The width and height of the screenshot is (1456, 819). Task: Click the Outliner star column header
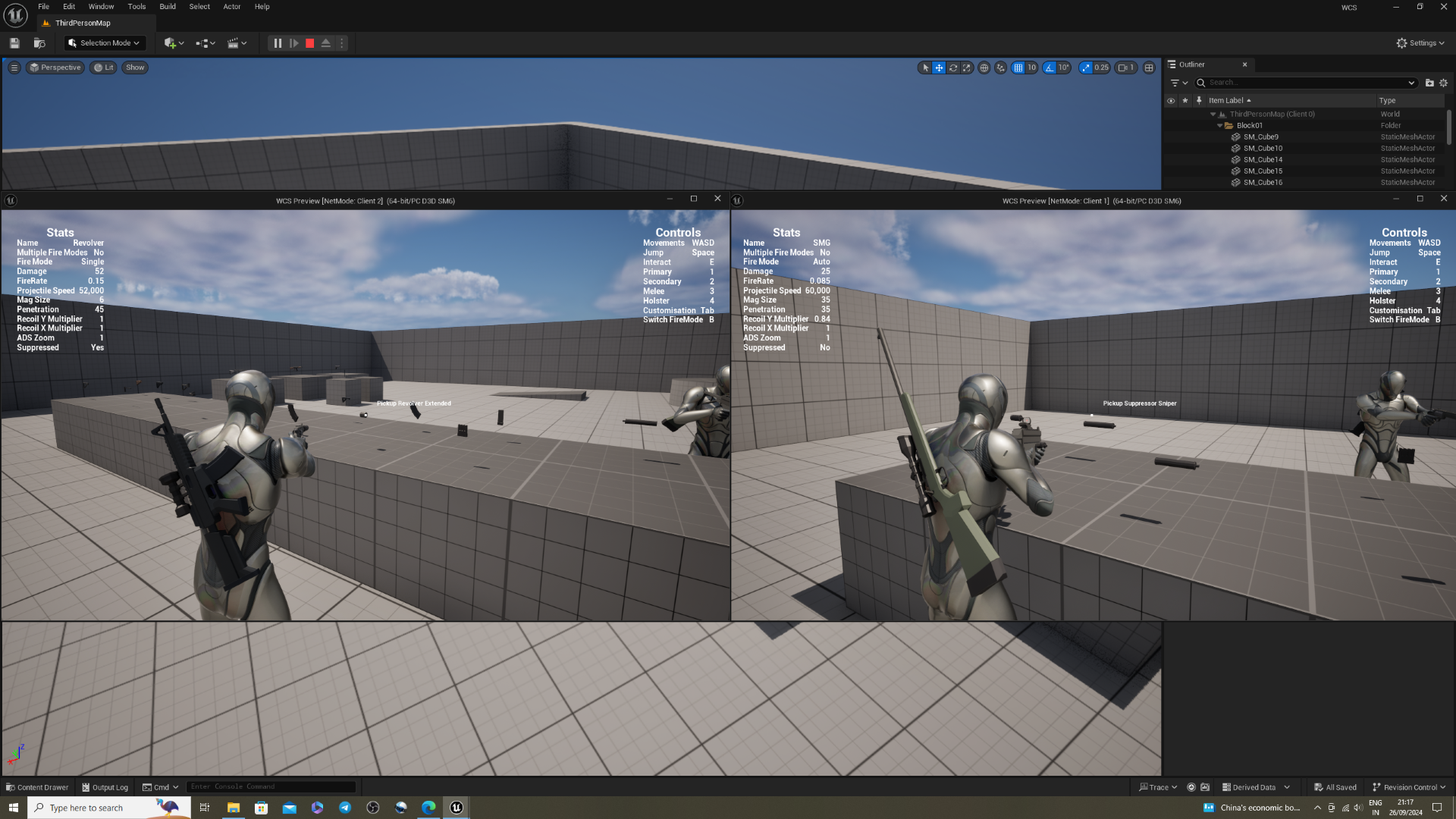tap(1185, 100)
